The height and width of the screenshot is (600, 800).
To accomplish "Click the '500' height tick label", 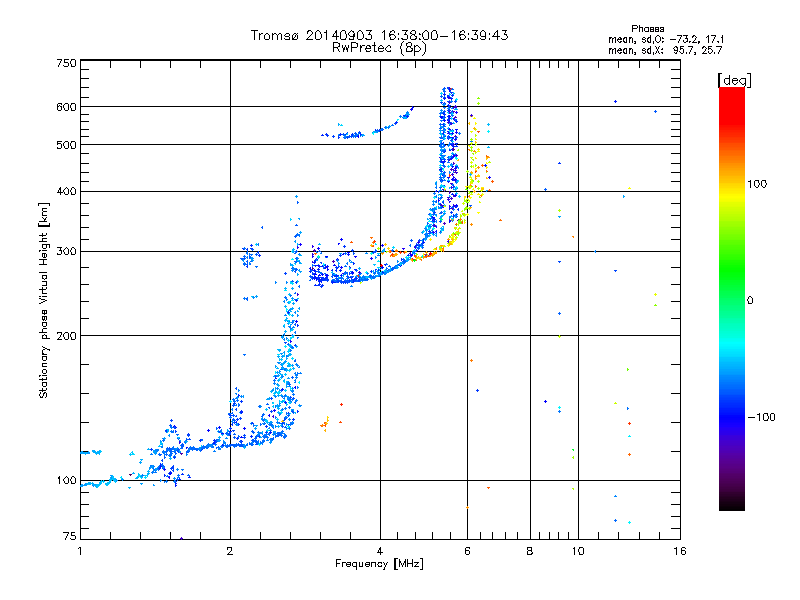I will tap(66, 145).
